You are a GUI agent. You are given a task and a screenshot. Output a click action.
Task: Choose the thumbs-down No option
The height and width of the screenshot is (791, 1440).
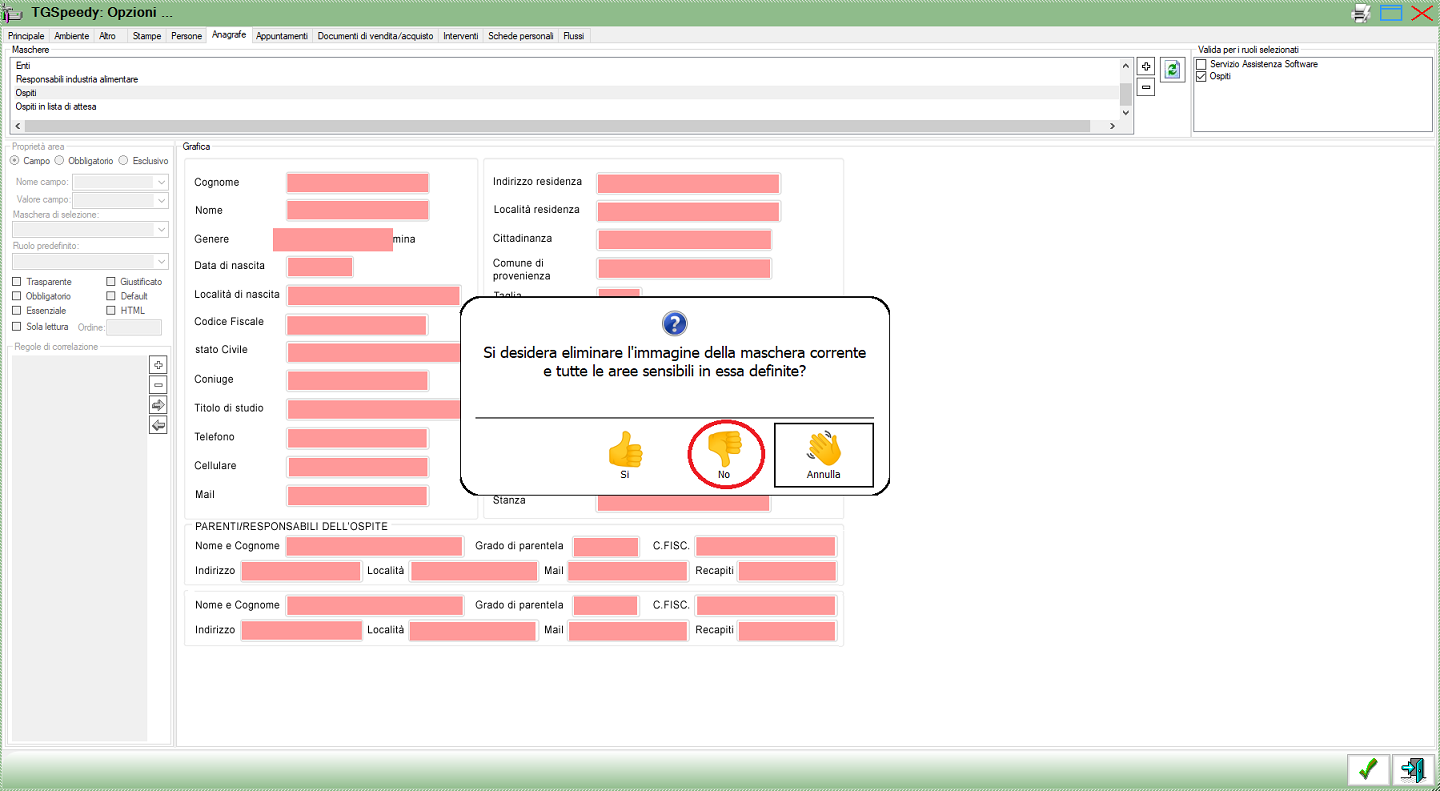pyautogui.click(x=724, y=455)
